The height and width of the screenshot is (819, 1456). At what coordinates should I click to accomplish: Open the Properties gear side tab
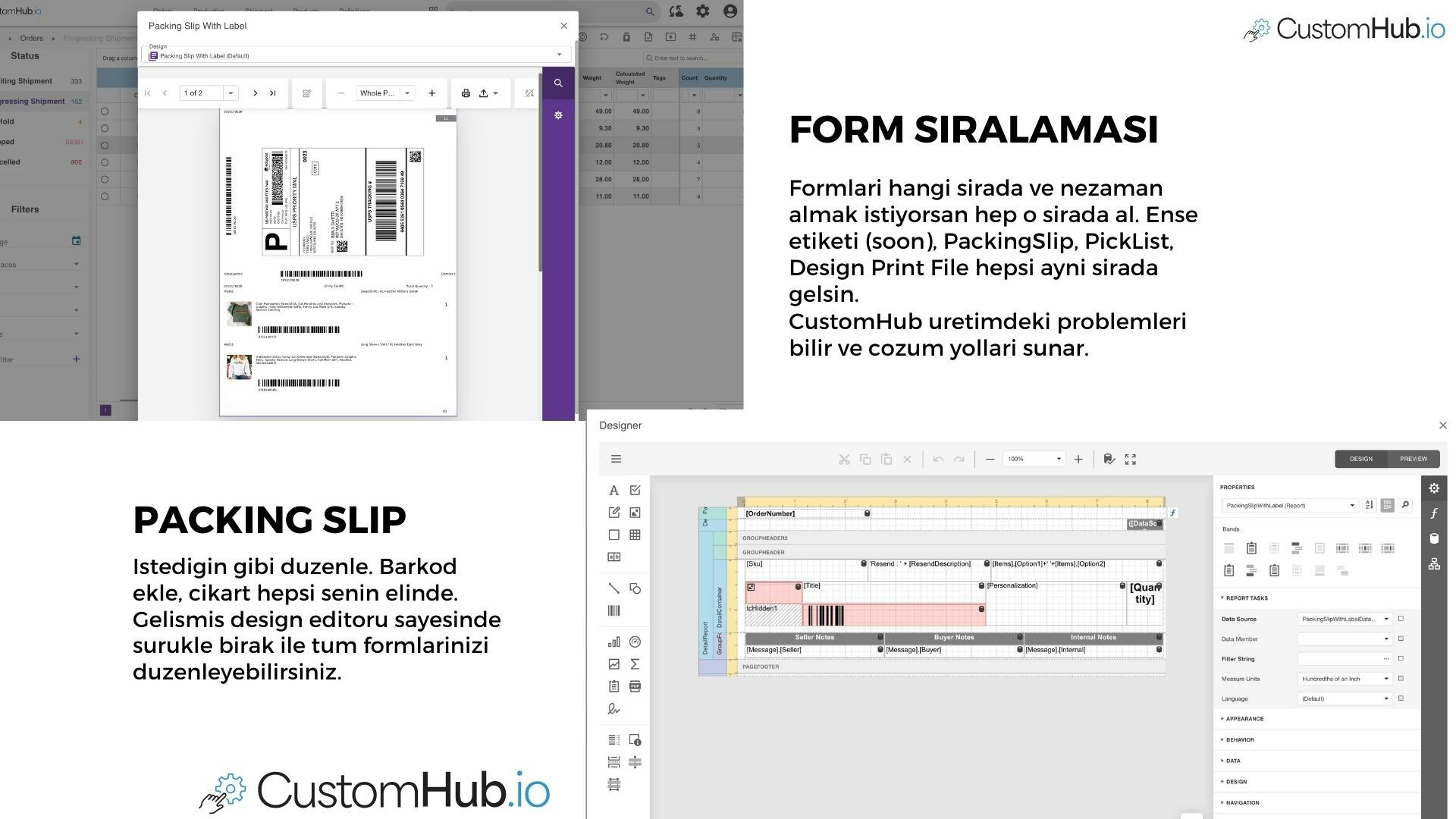1434,488
